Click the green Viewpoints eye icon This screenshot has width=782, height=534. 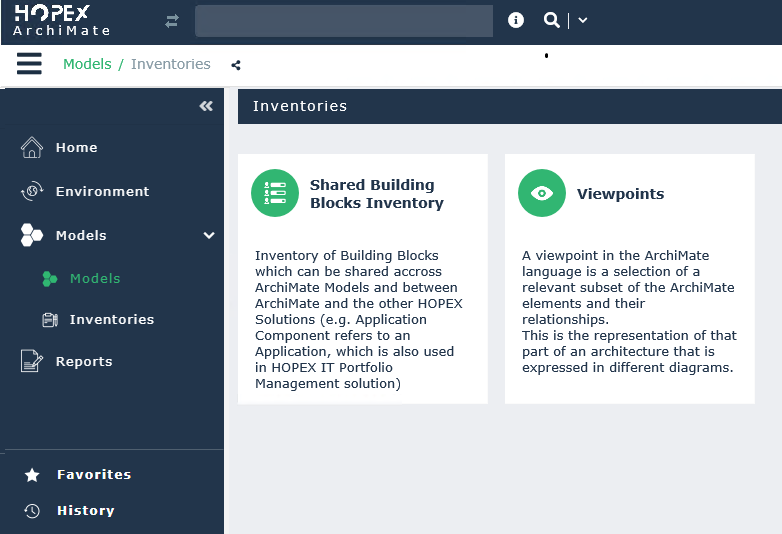tap(542, 193)
